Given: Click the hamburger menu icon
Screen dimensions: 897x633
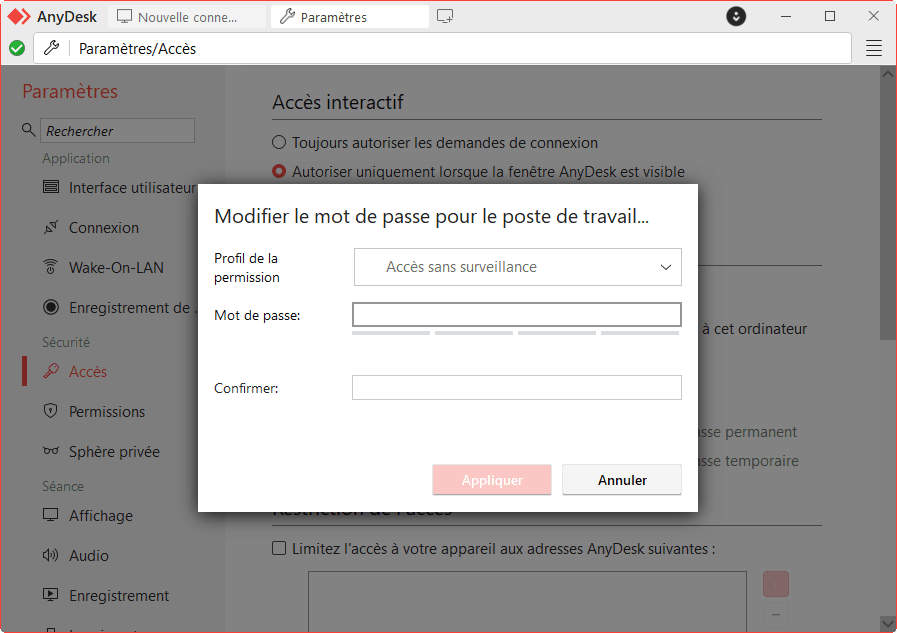Looking at the screenshot, I should pyautogui.click(x=873, y=48).
